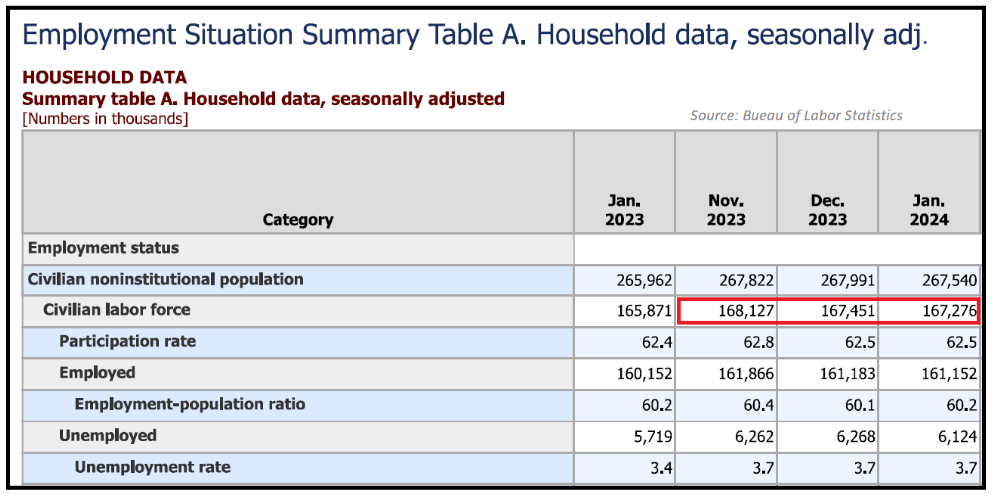The height and width of the screenshot is (500, 992).
Task: Select population value 265,962
Action: [644, 280]
